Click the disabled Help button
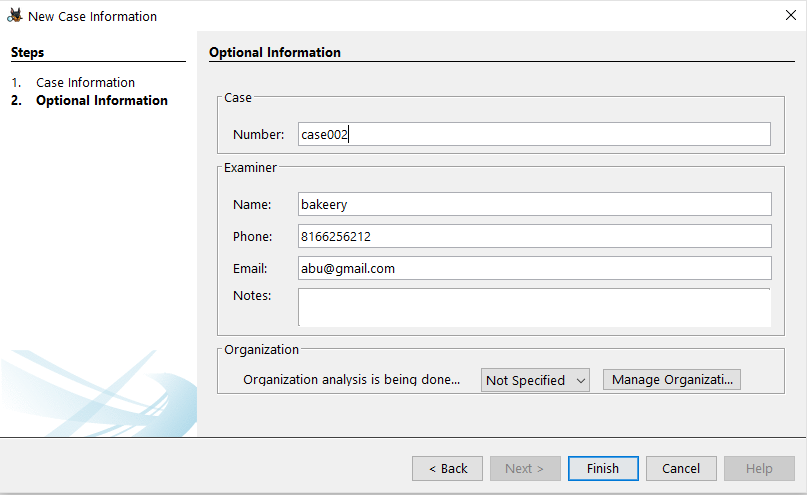Viewport: 807px width, 495px height. 759,468
